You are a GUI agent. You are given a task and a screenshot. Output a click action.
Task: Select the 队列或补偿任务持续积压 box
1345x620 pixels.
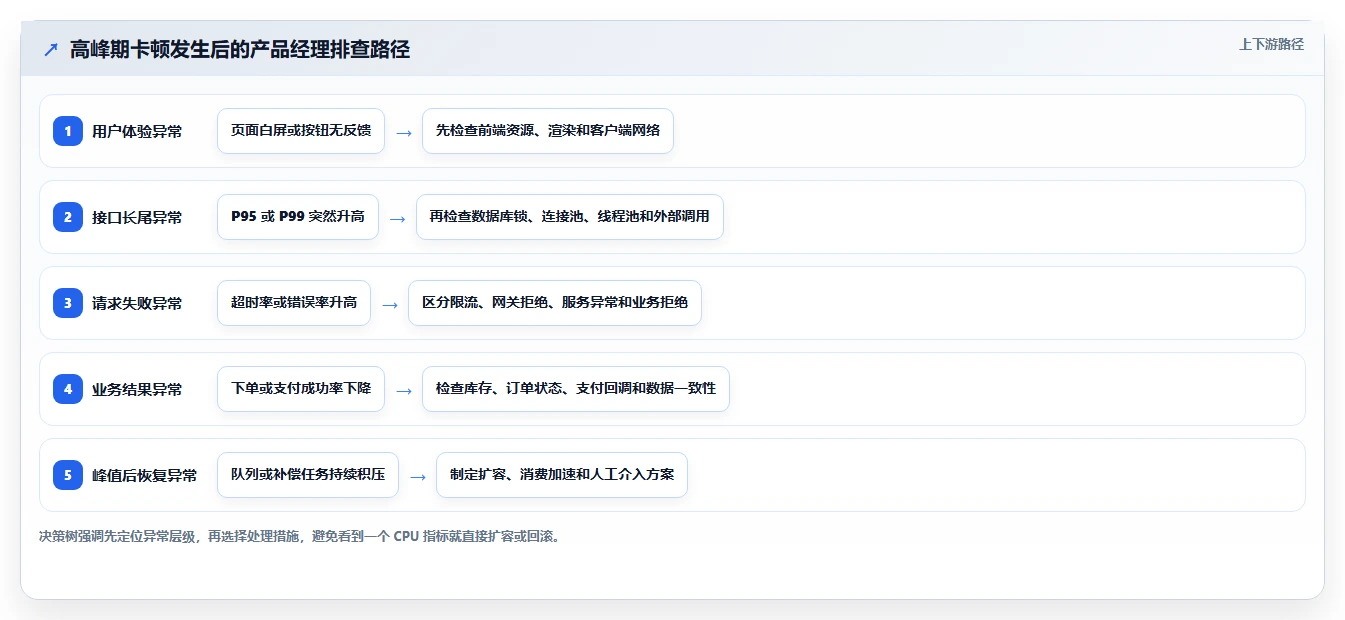pos(308,475)
